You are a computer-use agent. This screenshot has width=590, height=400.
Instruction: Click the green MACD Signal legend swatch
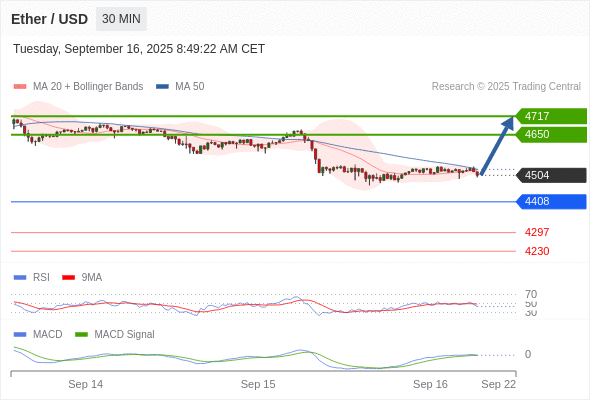coord(81,335)
